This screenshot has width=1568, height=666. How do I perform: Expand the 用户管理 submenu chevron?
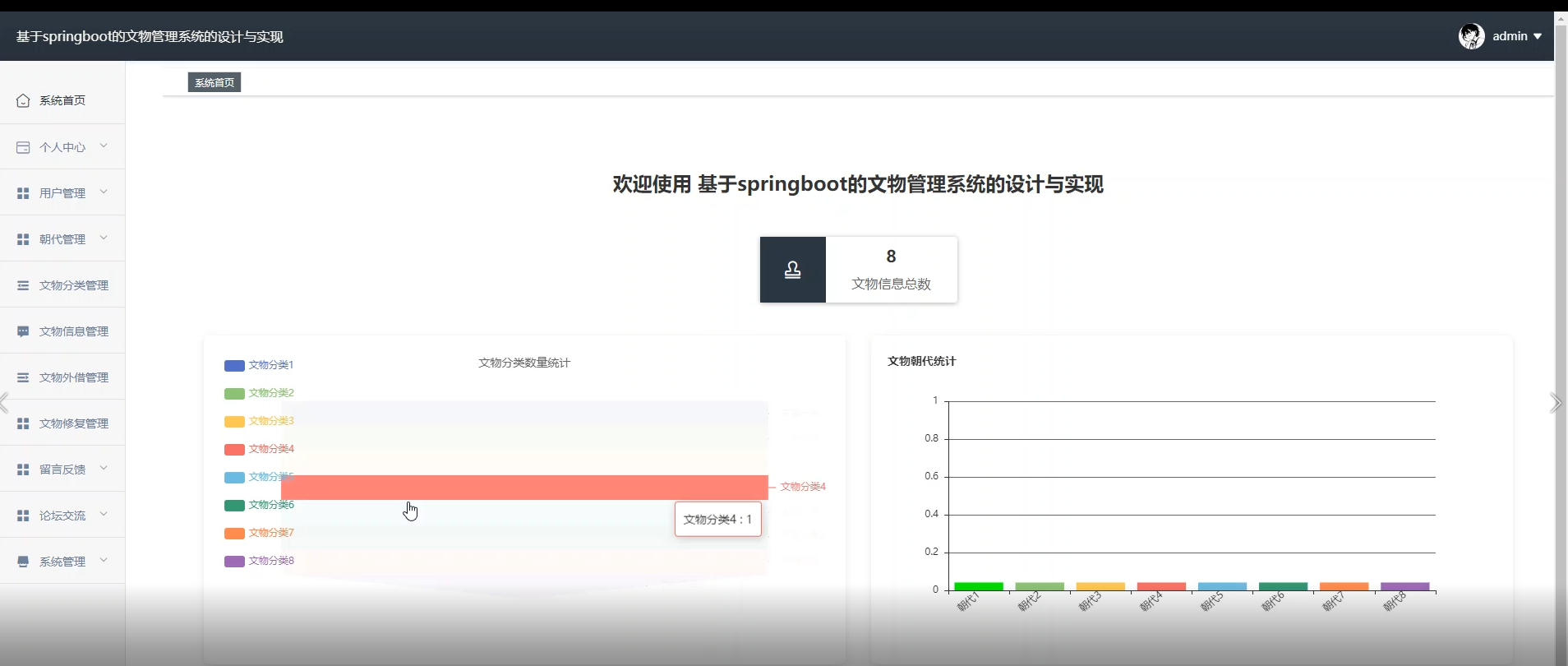tap(104, 192)
